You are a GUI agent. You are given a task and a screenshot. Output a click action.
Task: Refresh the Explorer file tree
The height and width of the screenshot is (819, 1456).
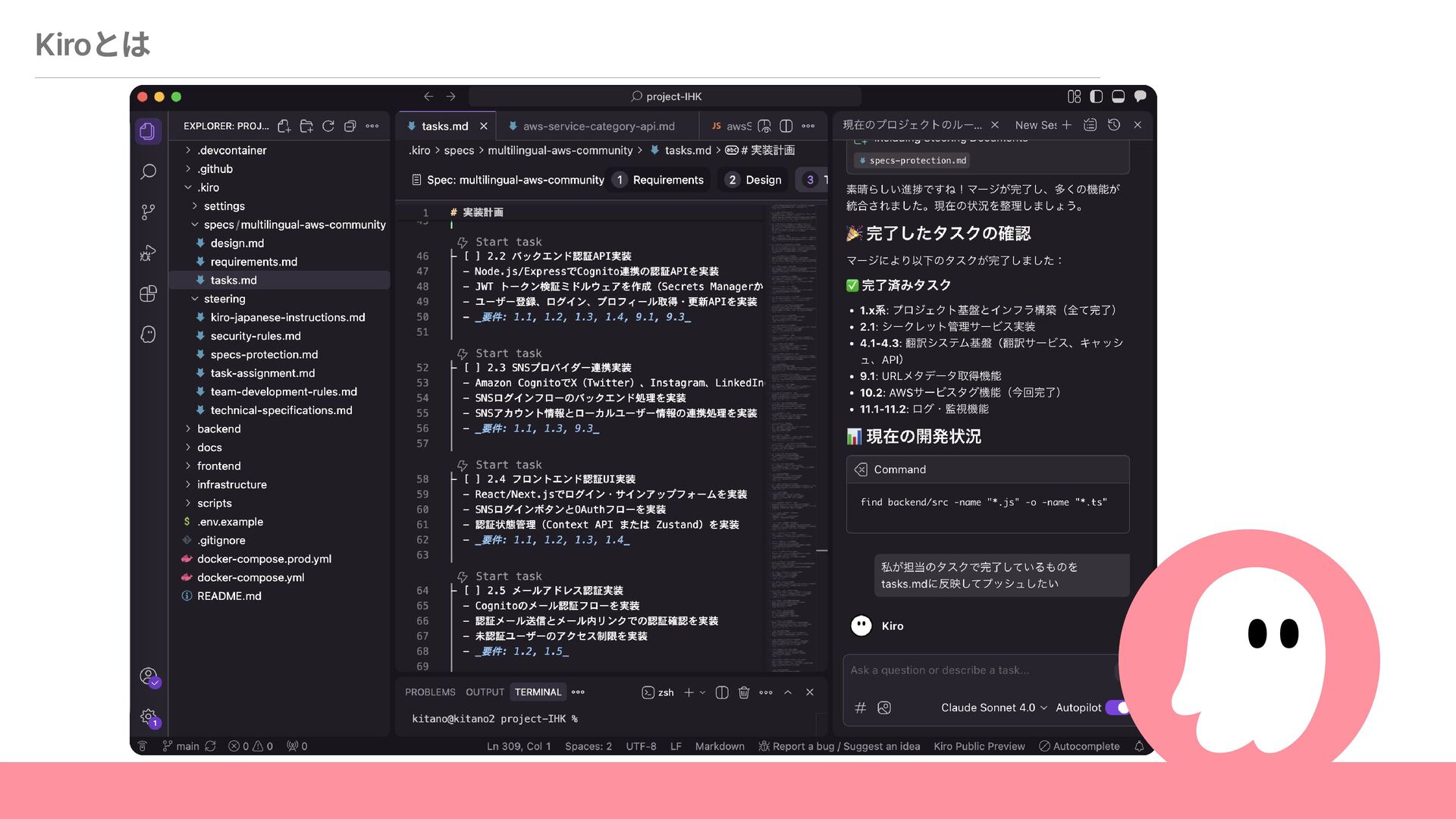(328, 126)
